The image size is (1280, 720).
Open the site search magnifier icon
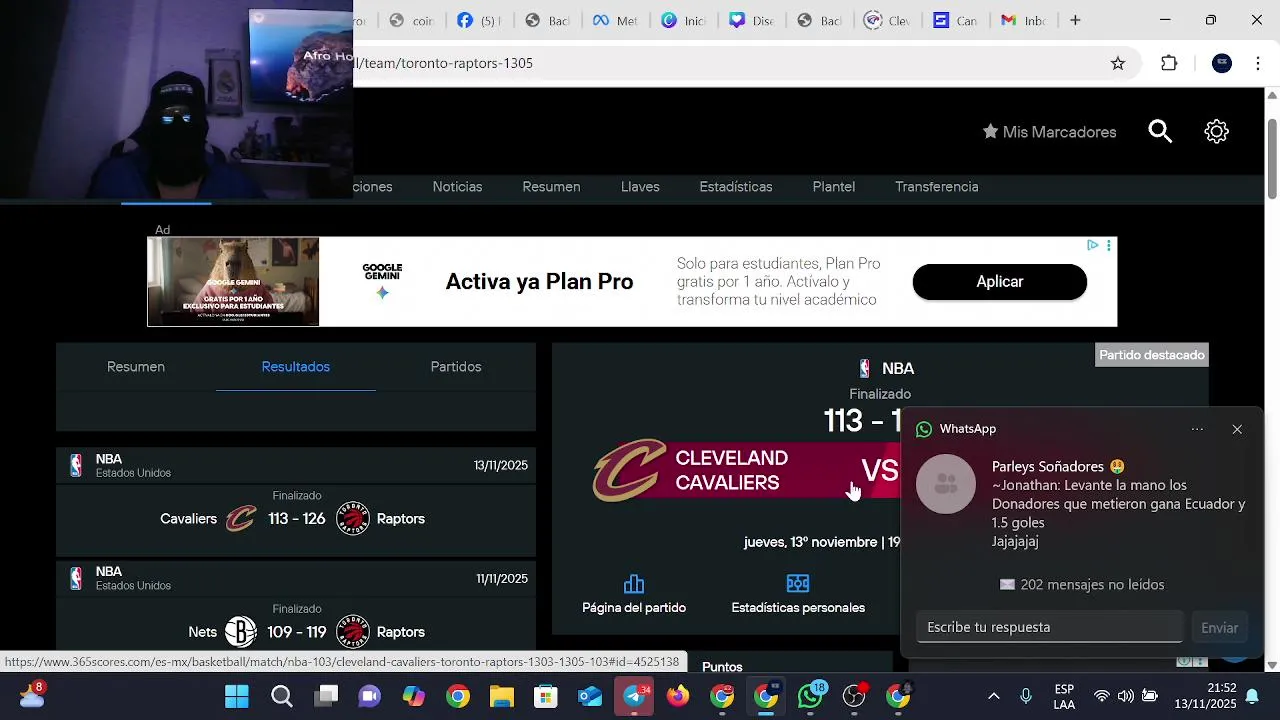(x=1160, y=131)
